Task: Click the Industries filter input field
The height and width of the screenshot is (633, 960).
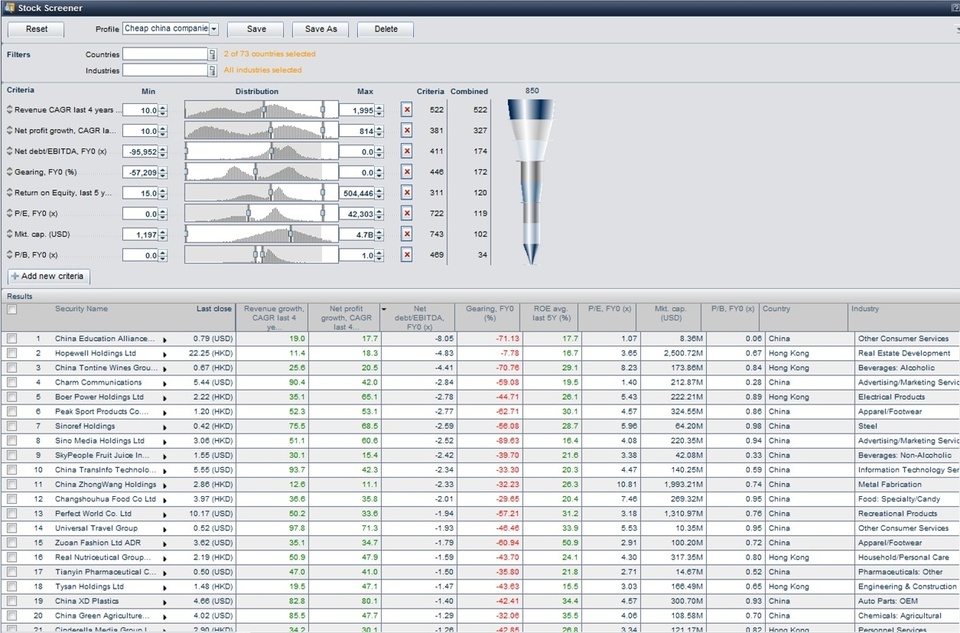Action: [165, 70]
